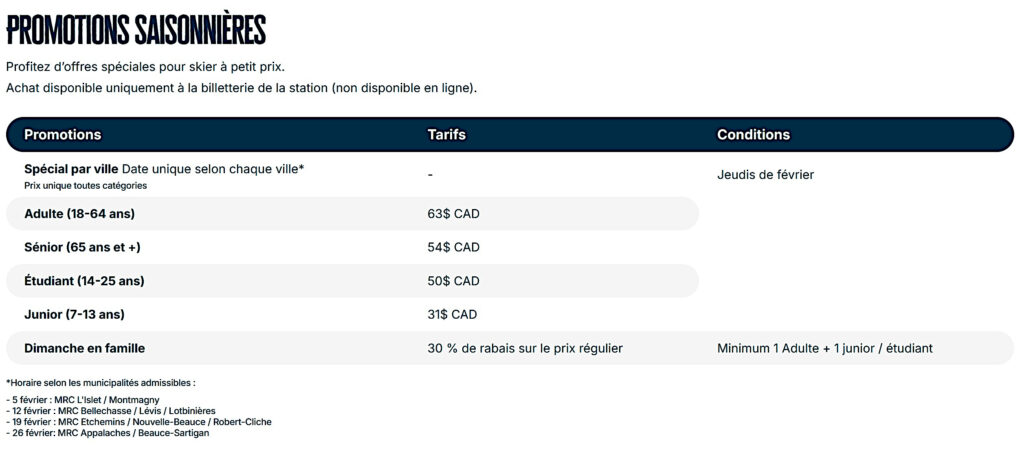Select the 63$ CAD adult price
The width and height of the screenshot is (1024, 454).
(453, 213)
